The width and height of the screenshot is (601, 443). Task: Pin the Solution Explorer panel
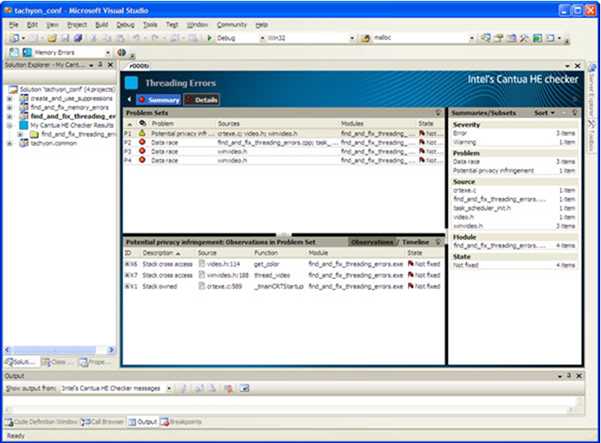click(100, 65)
